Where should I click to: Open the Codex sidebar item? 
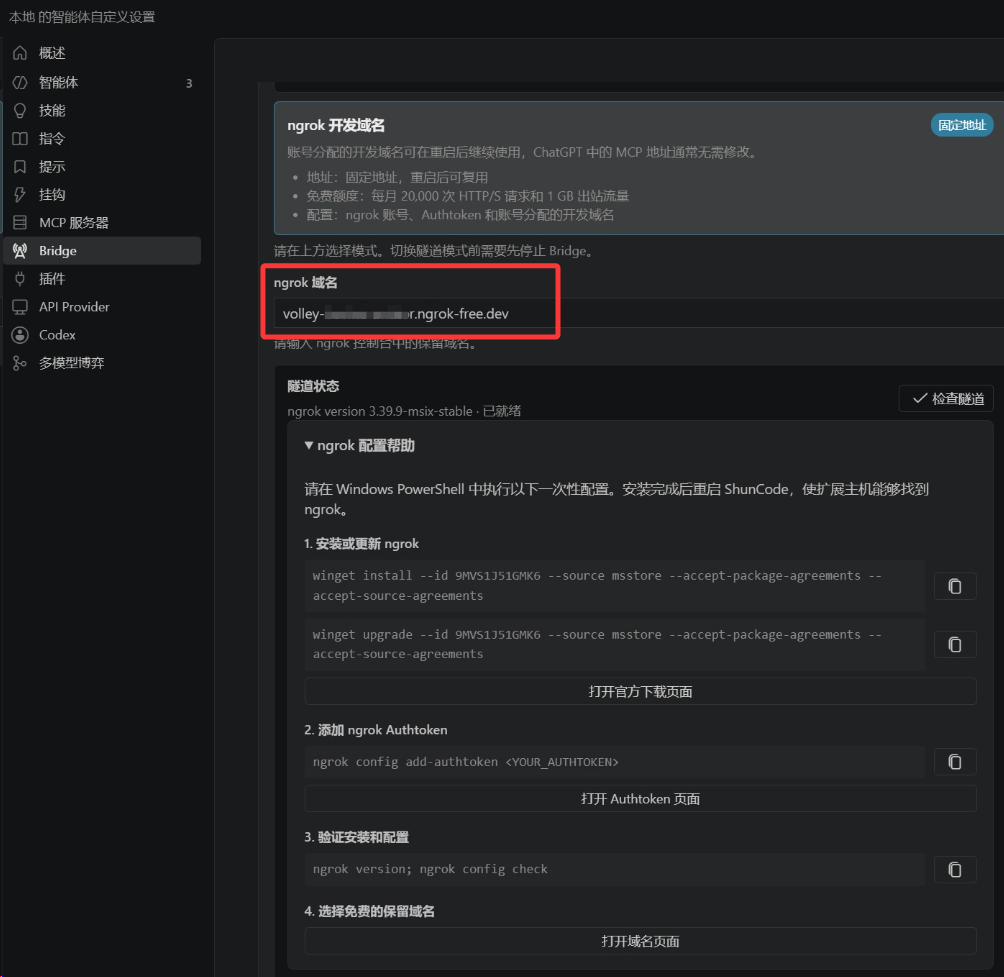click(x=102, y=335)
